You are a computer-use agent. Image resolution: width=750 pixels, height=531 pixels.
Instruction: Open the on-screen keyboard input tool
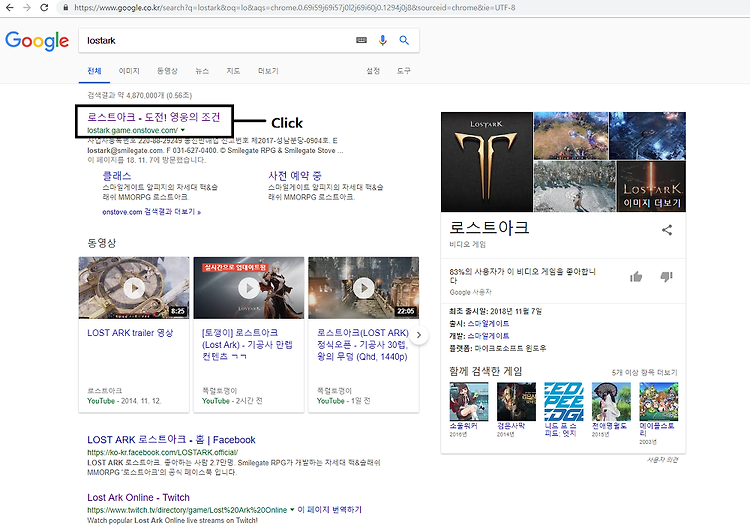[x=362, y=40]
